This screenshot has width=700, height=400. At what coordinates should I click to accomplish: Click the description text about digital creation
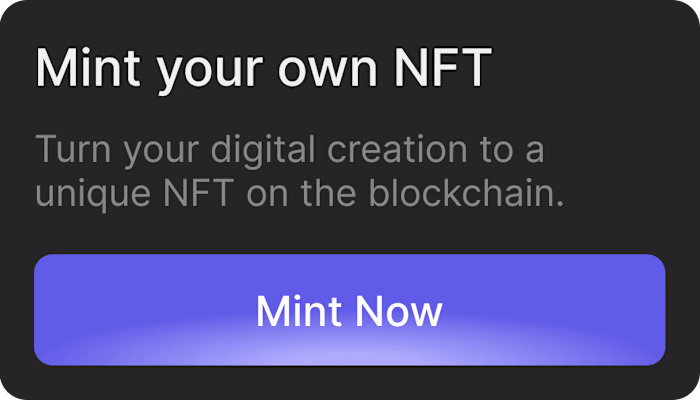pos(300,172)
